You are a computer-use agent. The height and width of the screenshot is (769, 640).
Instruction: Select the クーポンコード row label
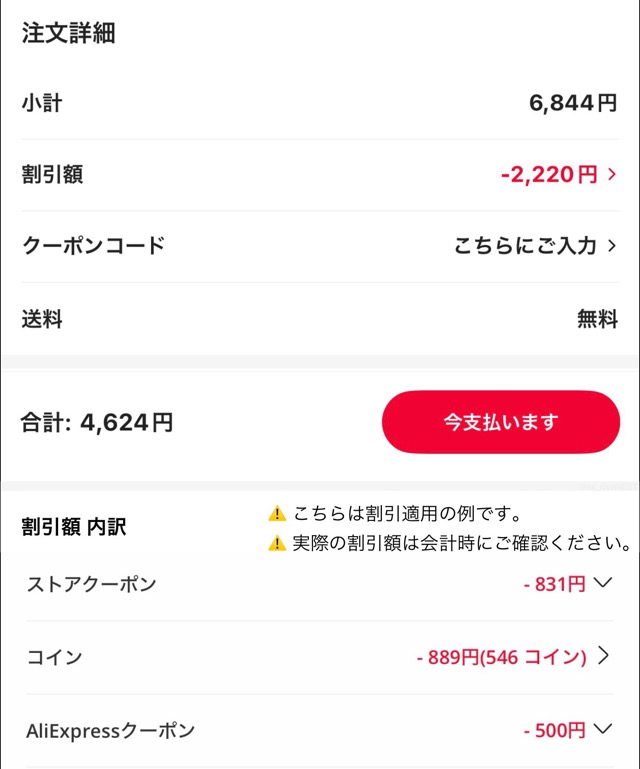(93, 246)
